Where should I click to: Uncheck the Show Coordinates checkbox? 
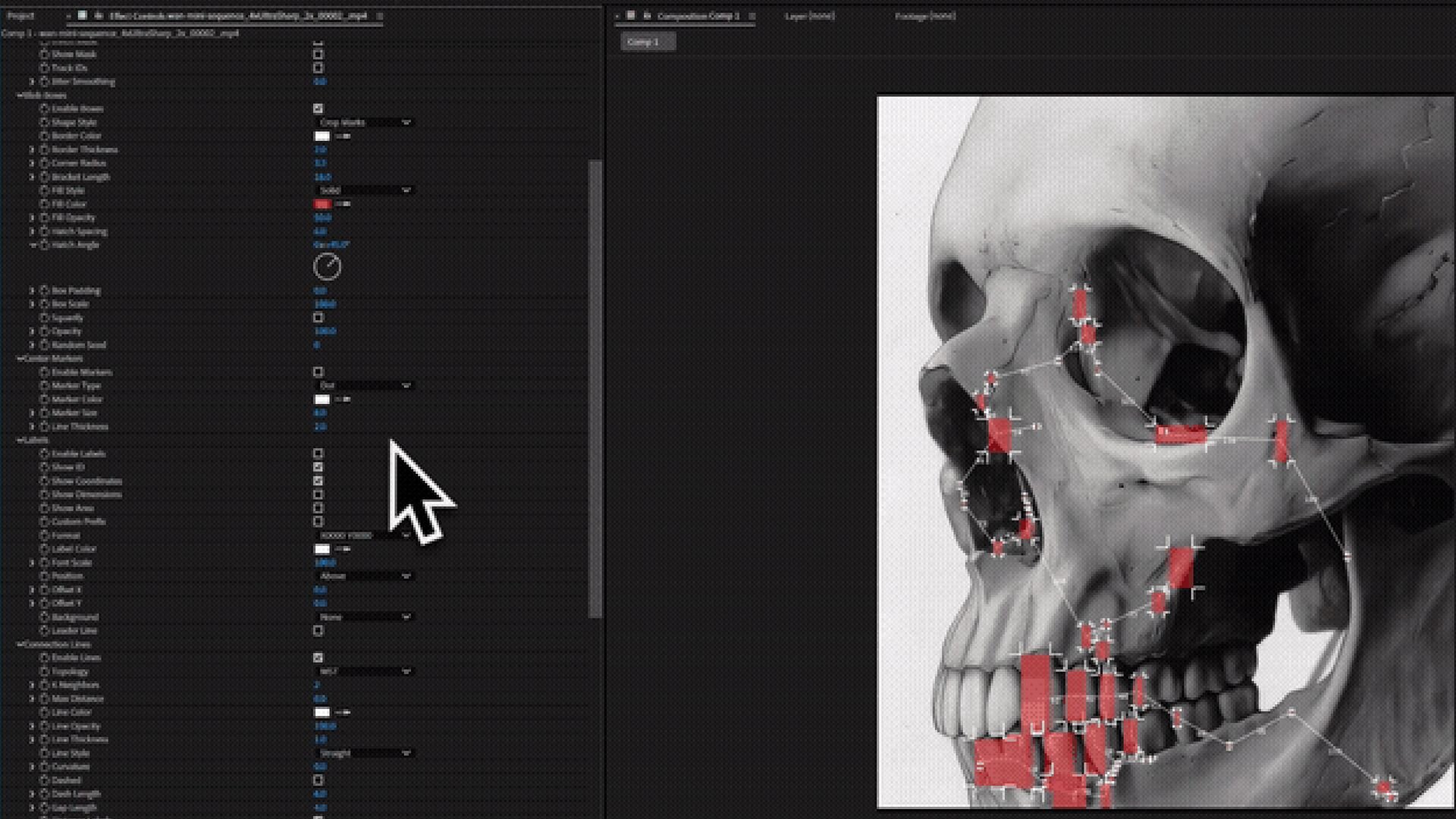[x=318, y=482]
